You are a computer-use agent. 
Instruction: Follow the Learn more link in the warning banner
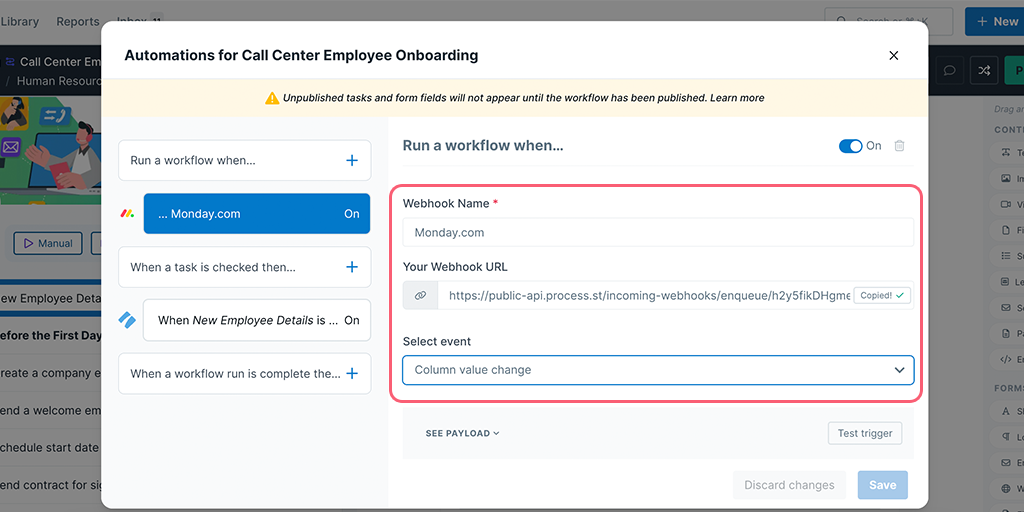coord(738,98)
